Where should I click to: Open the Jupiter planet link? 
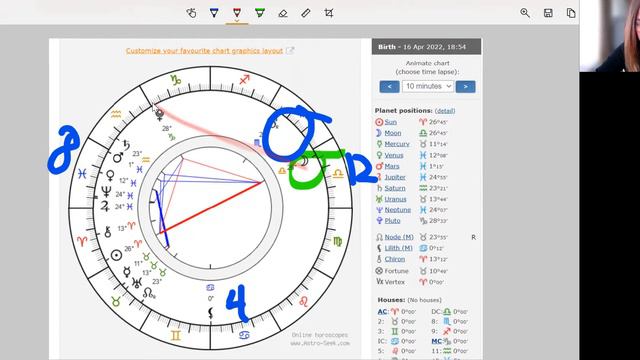point(395,177)
